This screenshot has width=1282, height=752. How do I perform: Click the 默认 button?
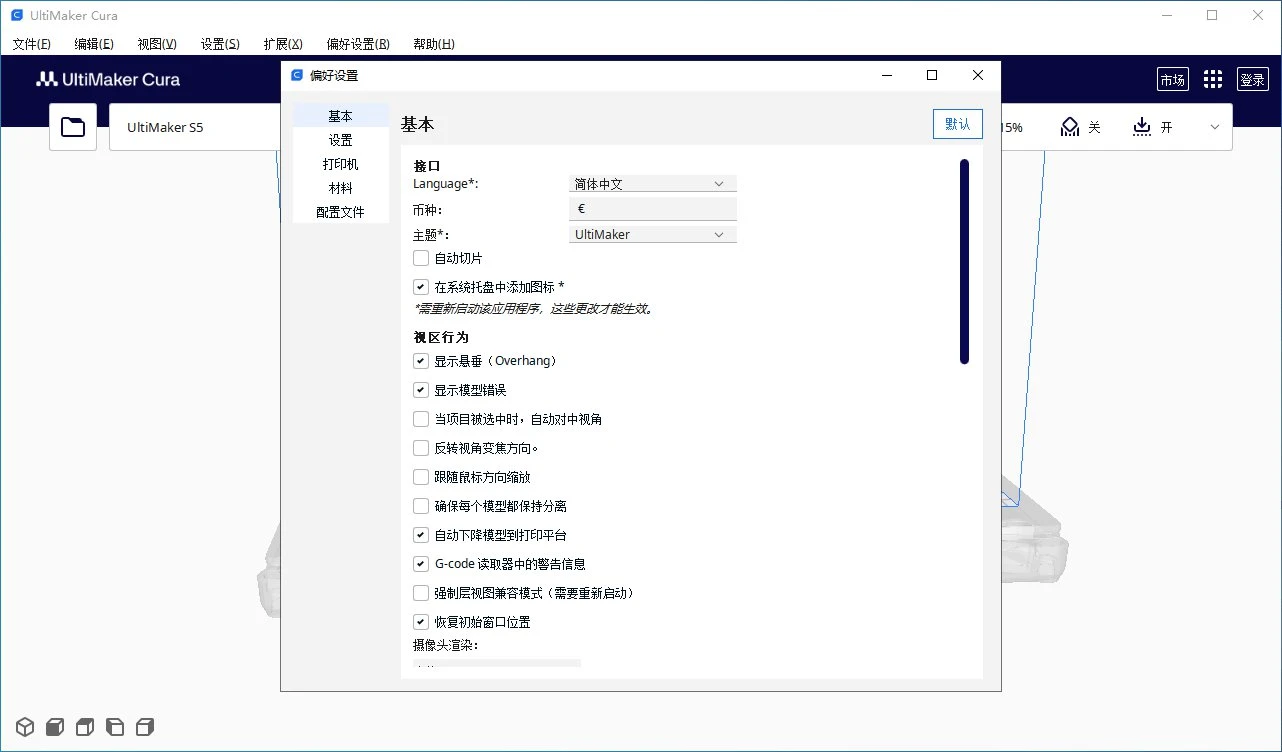pos(957,124)
